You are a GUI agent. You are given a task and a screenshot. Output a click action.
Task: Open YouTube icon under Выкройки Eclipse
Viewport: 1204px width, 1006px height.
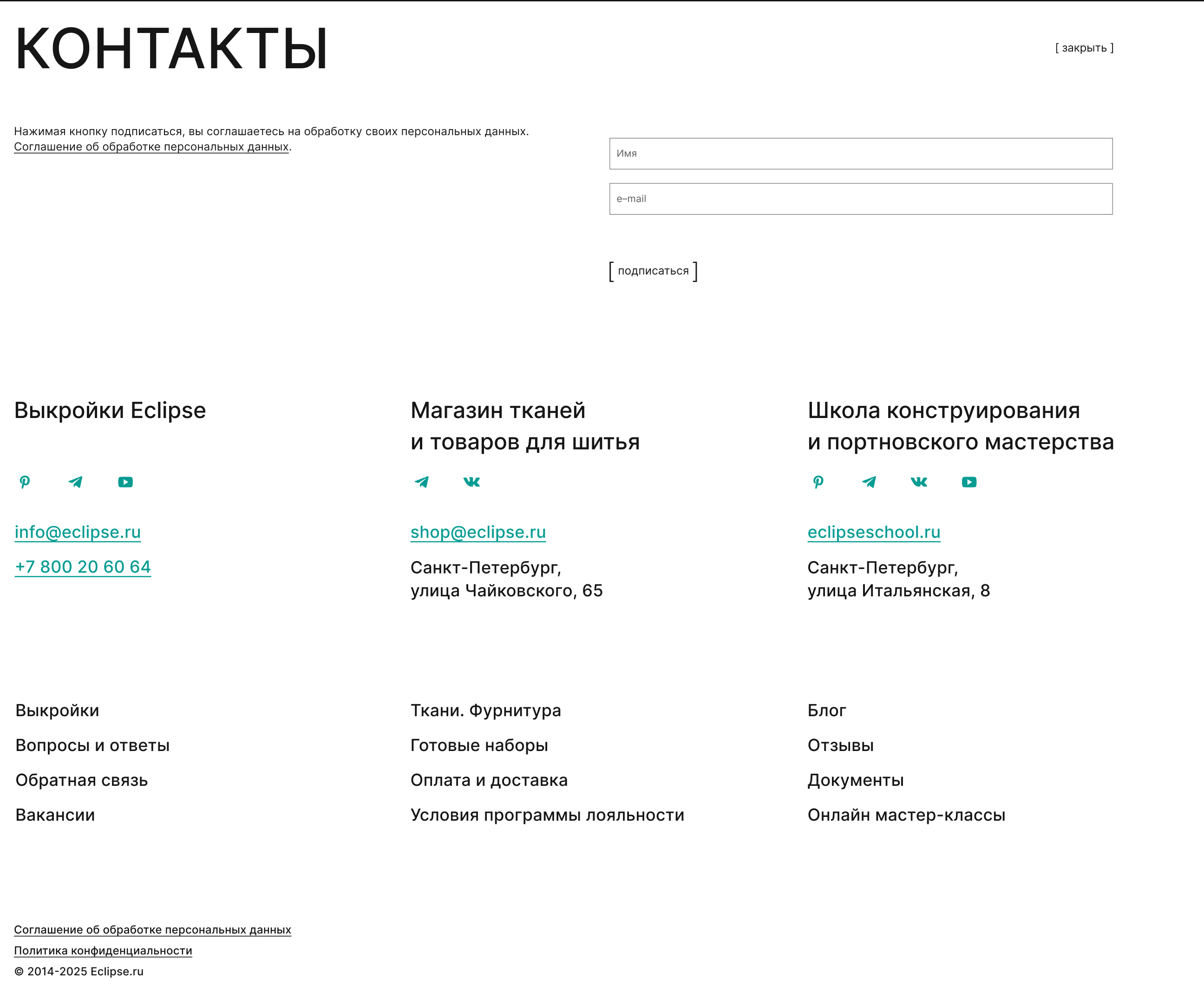125,482
